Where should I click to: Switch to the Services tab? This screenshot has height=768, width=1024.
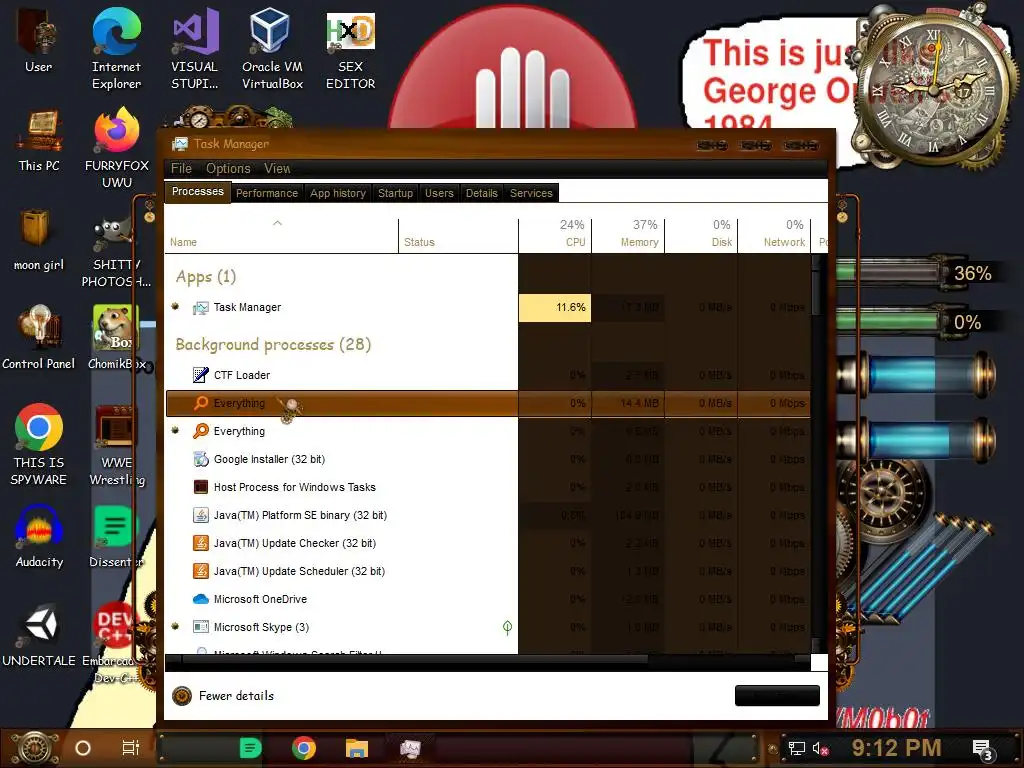[x=531, y=193]
